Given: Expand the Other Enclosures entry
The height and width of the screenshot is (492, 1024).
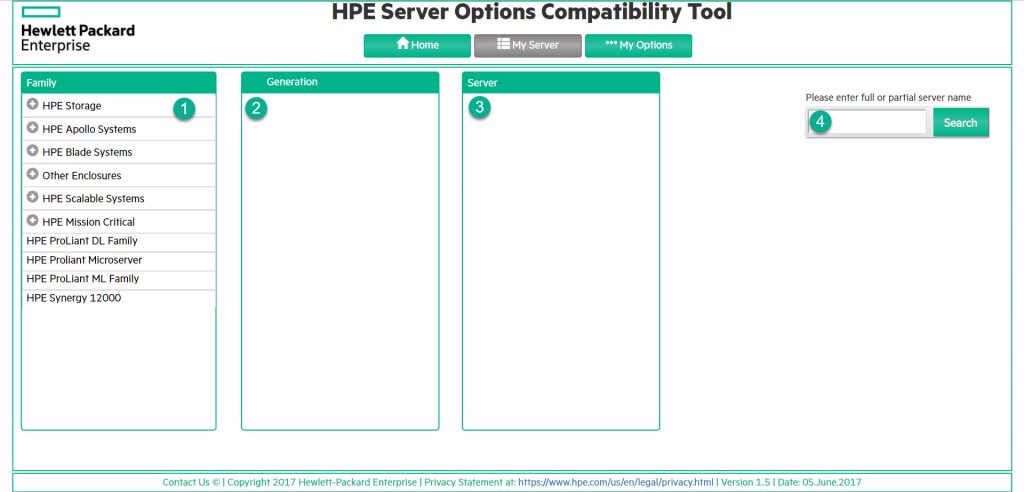Looking at the screenshot, I should coord(32,174).
